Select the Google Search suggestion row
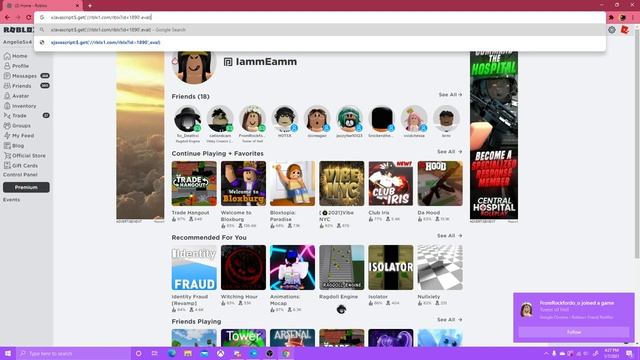This screenshot has width=640, height=360. pyautogui.click(x=320, y=30)
